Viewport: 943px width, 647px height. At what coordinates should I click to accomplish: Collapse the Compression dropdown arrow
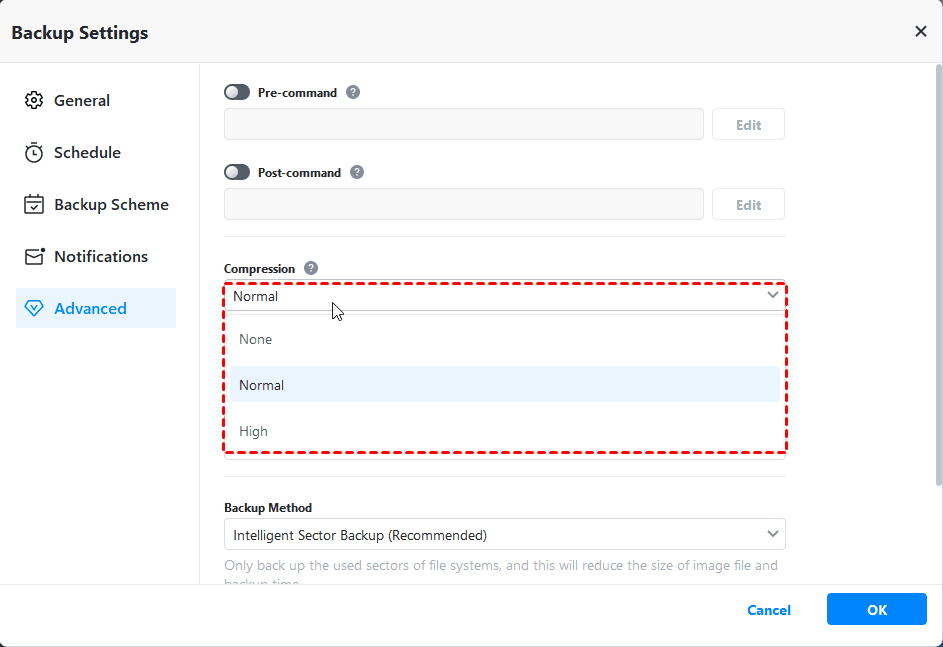(x=772, y=296)
